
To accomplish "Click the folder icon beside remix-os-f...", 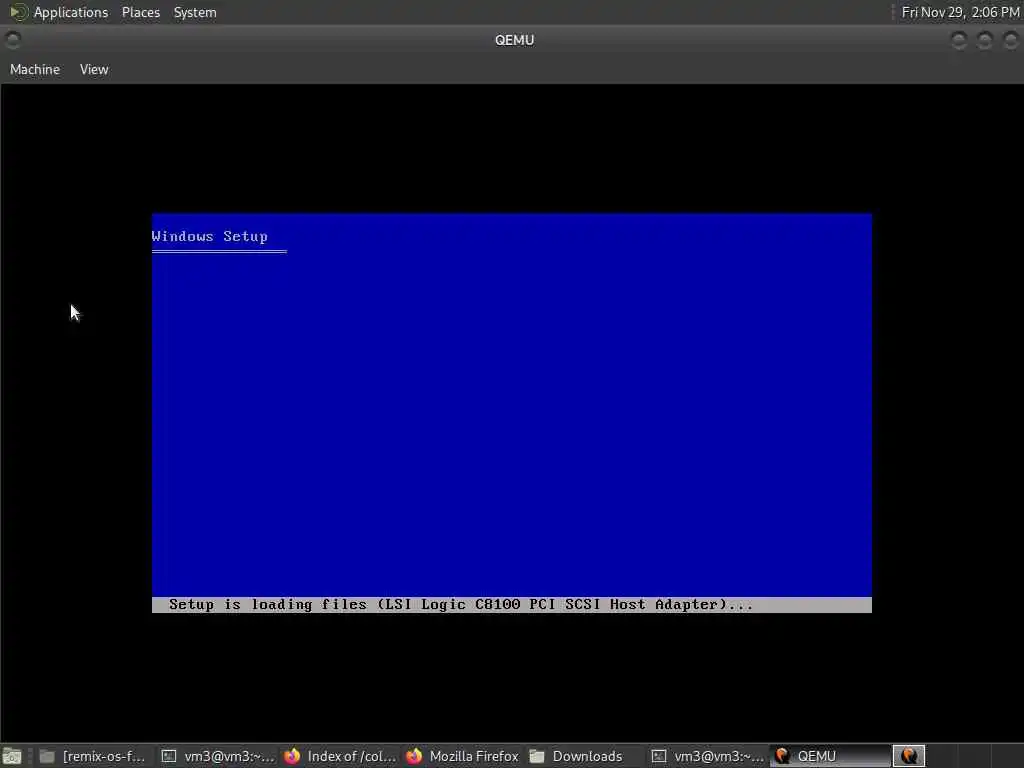I will coord(47,756).
